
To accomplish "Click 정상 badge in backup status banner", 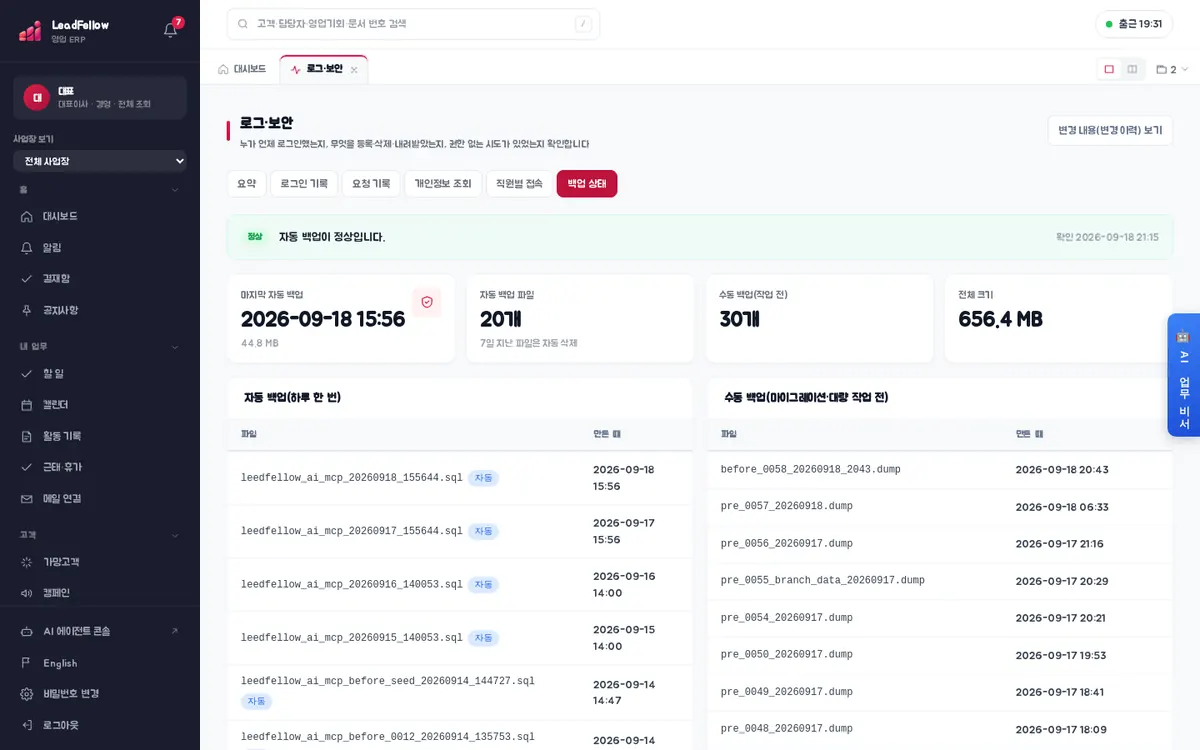I will pyautogui.click(x=255, y=237).
